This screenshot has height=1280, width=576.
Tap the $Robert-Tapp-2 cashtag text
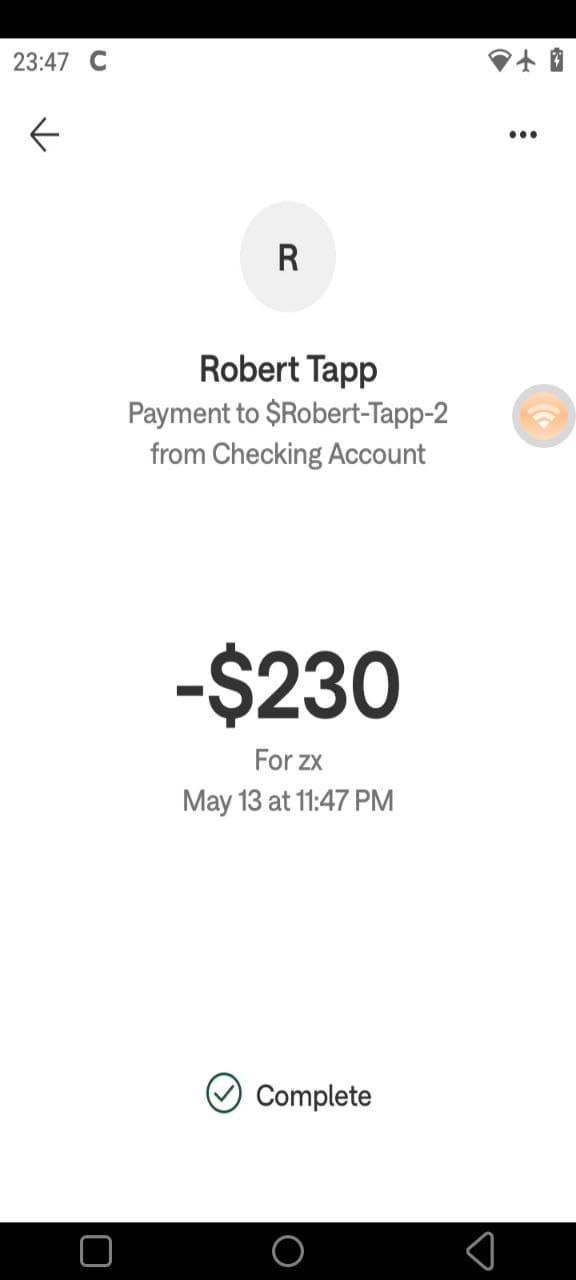[356, 413]
